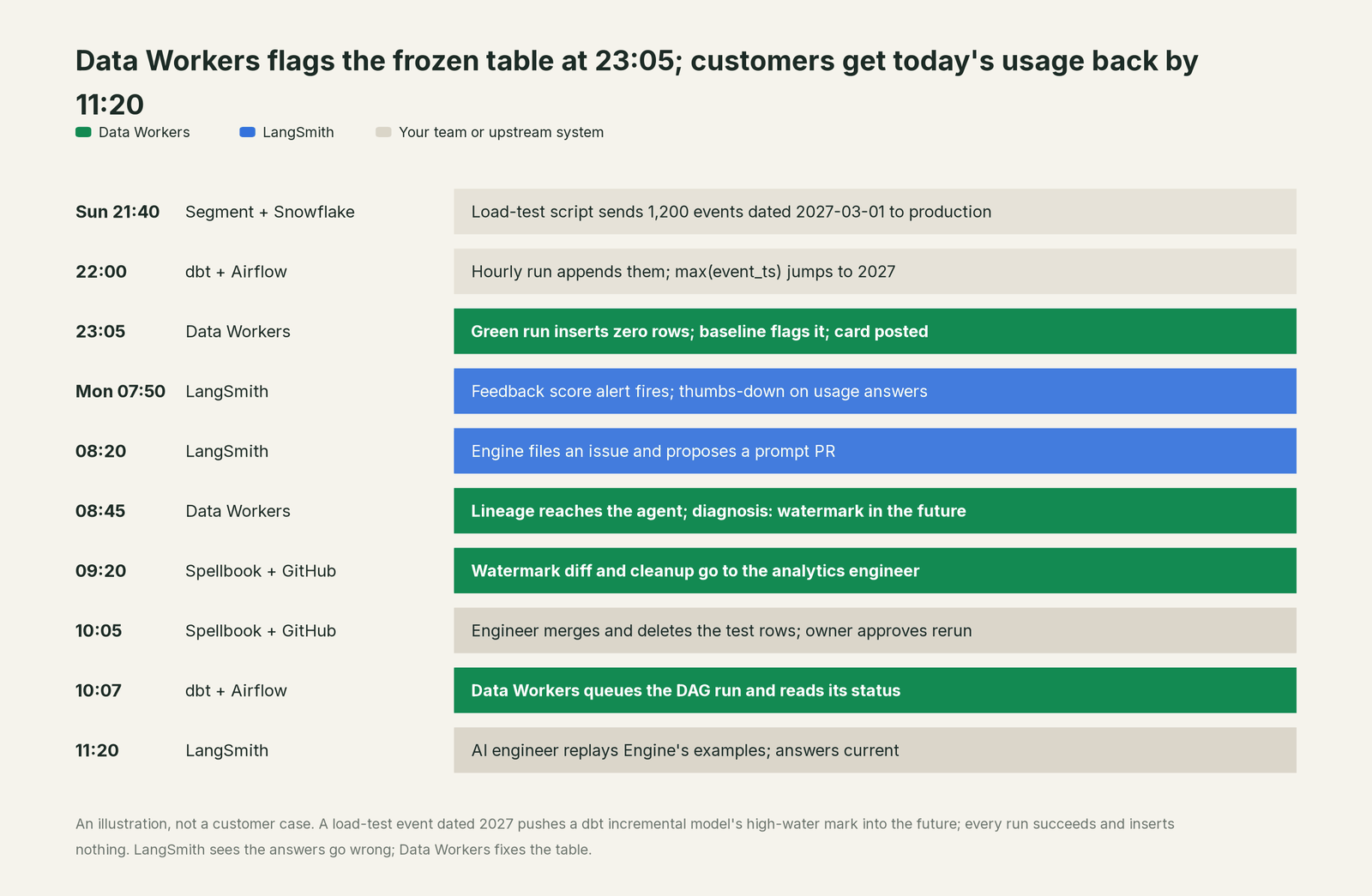Select the 'Feedback score alert fires' bar
The height and width of the screenshot is (896, 1372).
tap(875, 391)
